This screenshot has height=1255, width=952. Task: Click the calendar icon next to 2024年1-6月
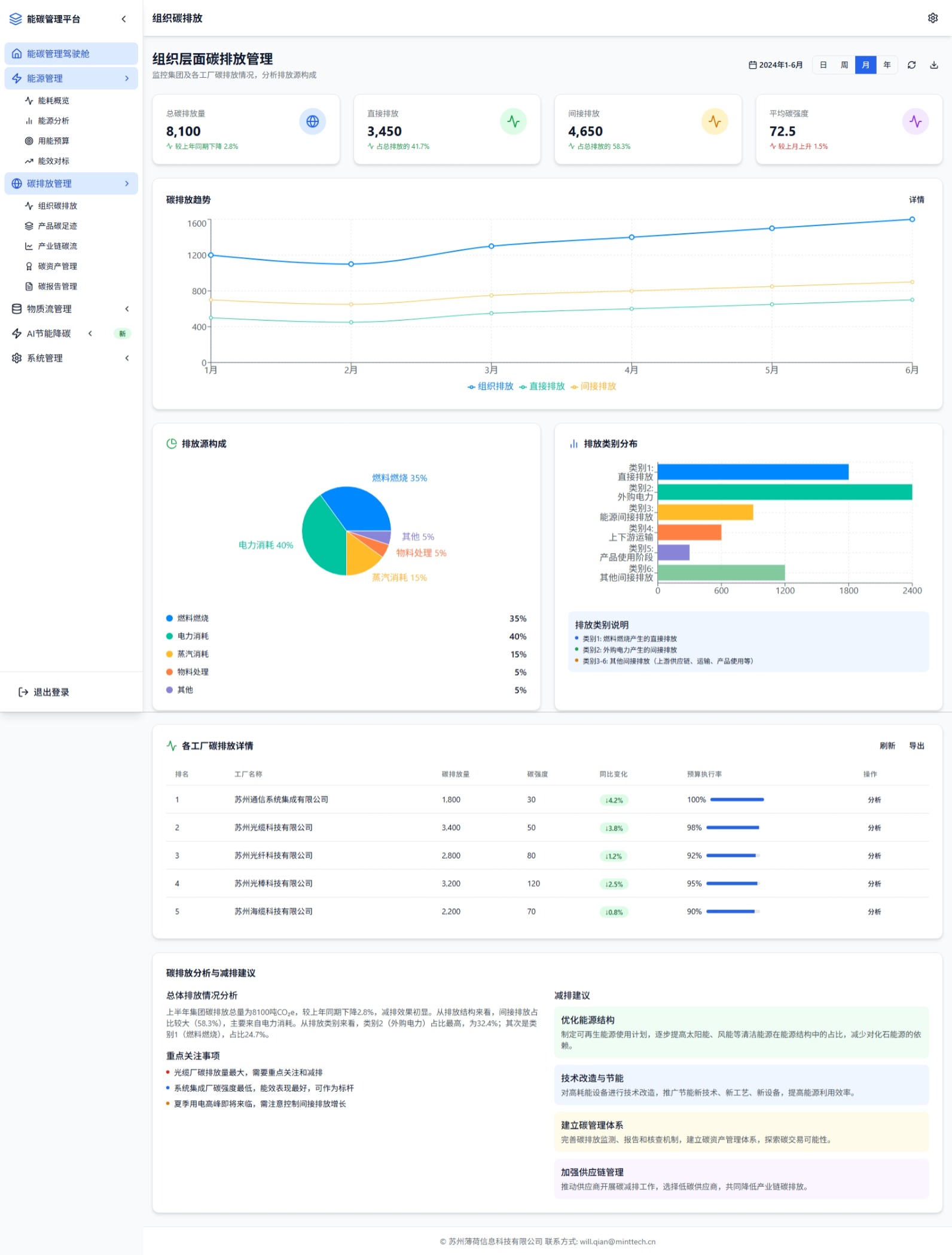(752, 65)
